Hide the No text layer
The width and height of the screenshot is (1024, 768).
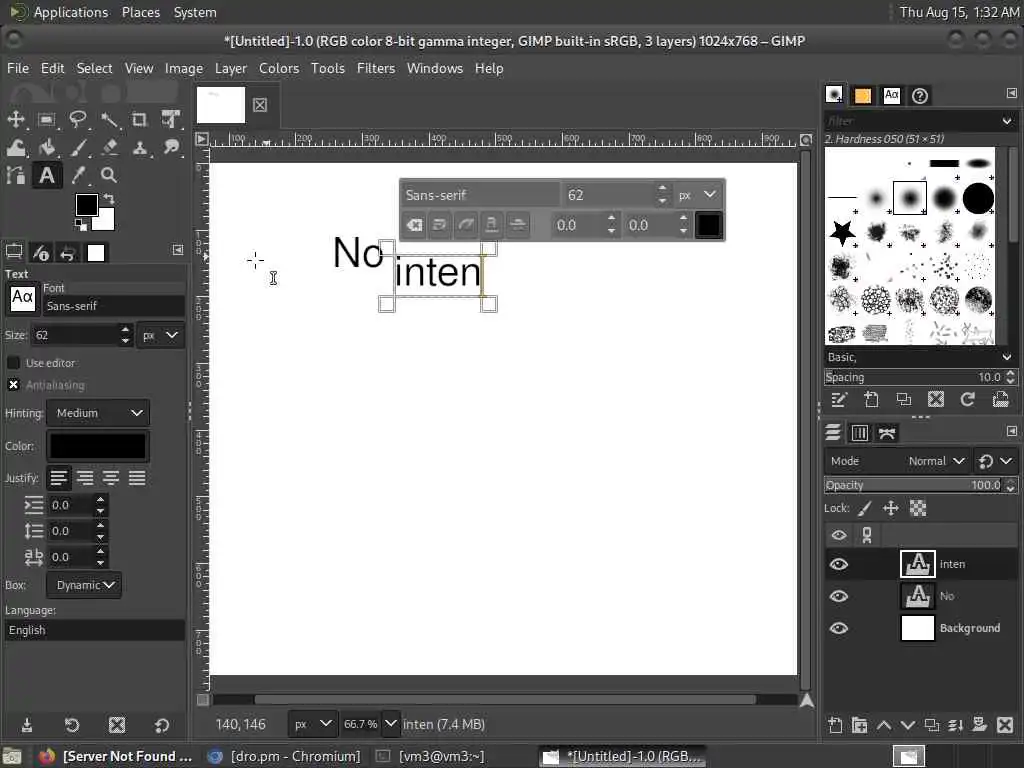pos(839,596)
